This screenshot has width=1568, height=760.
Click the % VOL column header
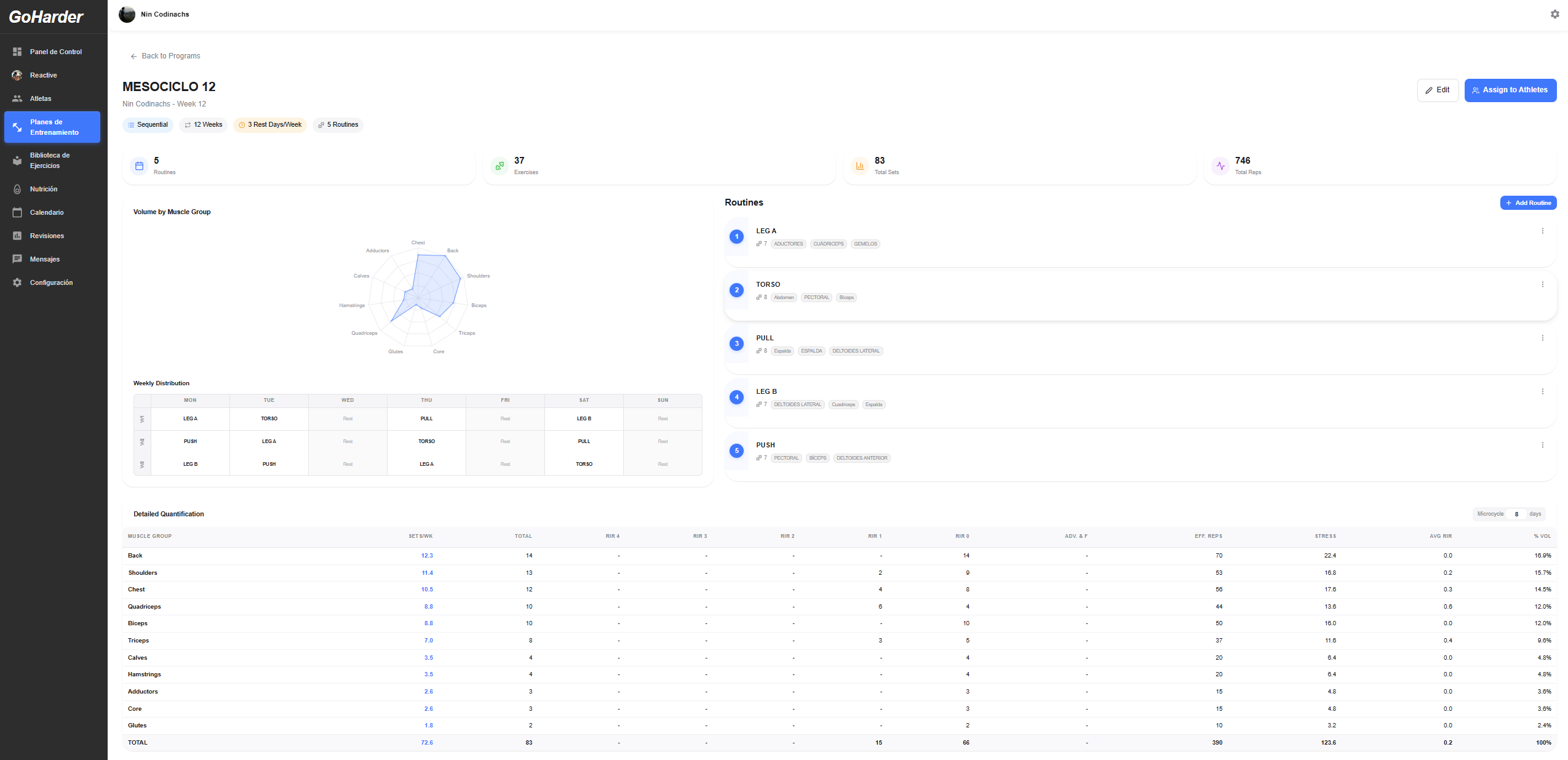pyautogui.click(x=1542, y=536)
